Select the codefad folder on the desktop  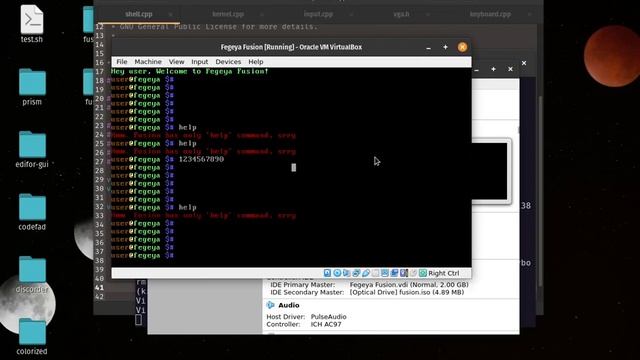tap(32, 212)
